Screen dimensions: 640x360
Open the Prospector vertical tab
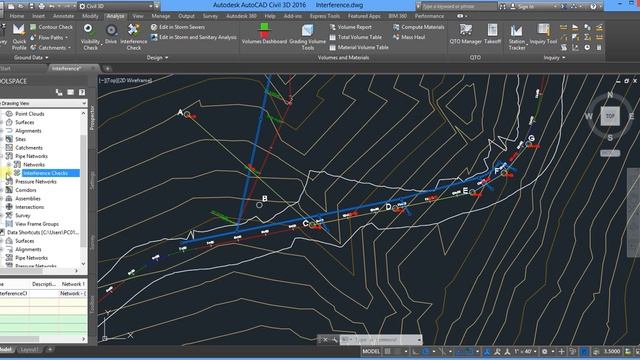pyautogui.click(x=92, y=118)
